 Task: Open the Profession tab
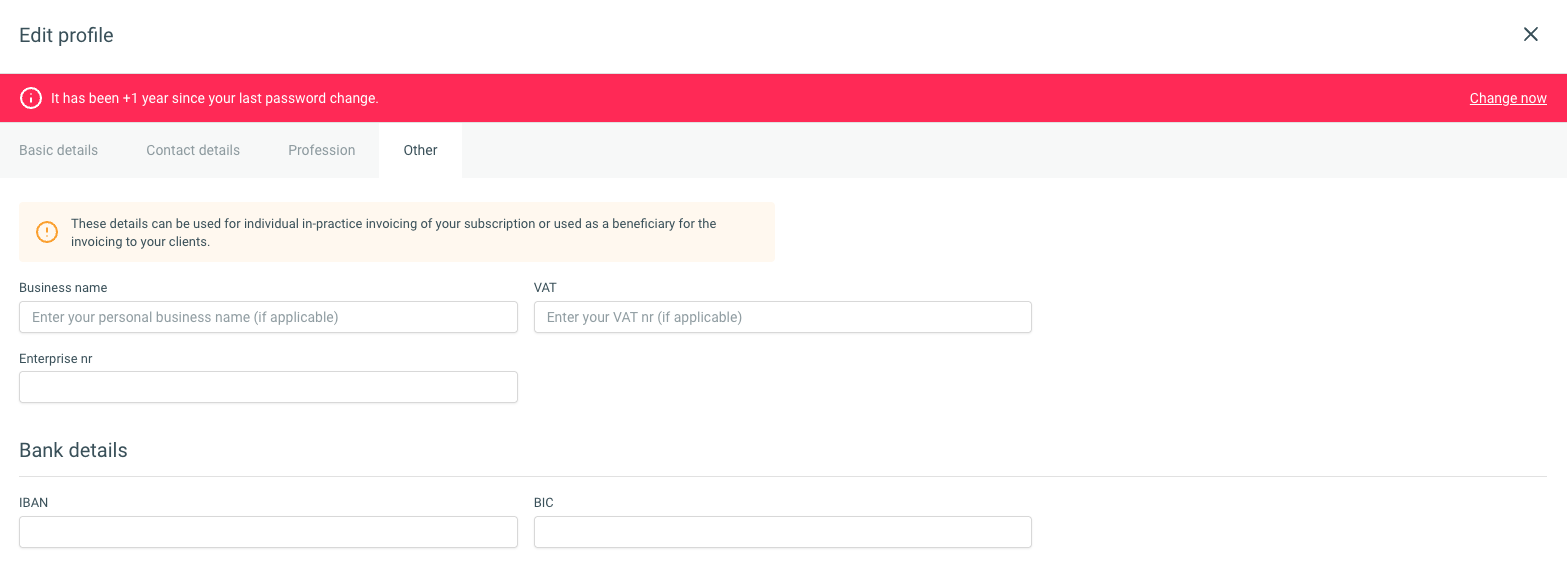321,150
